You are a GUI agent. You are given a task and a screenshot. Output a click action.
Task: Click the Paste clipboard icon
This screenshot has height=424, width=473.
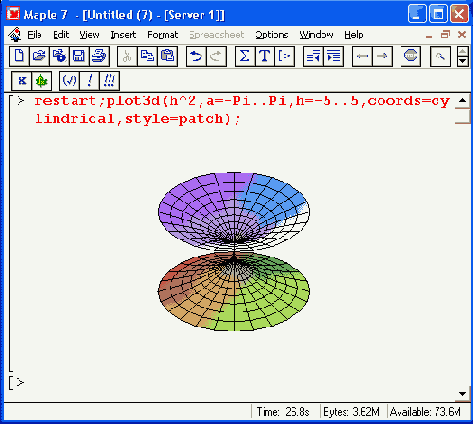pyautogui.click(x=167, y=56)
